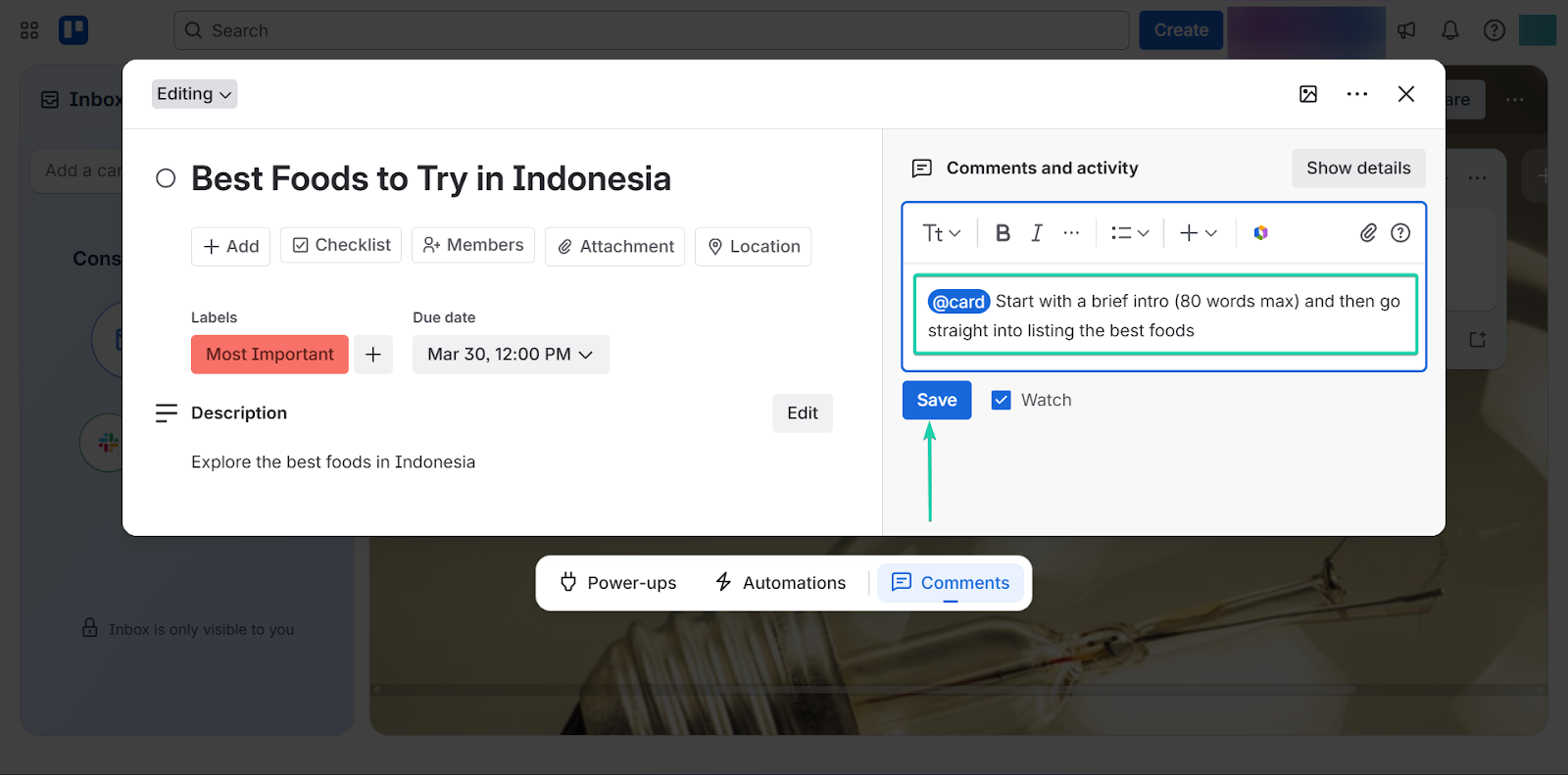The image size is (1568, 775).
Task: Click the colorful AI assistant icon
Action: [x=1261, y=233]
